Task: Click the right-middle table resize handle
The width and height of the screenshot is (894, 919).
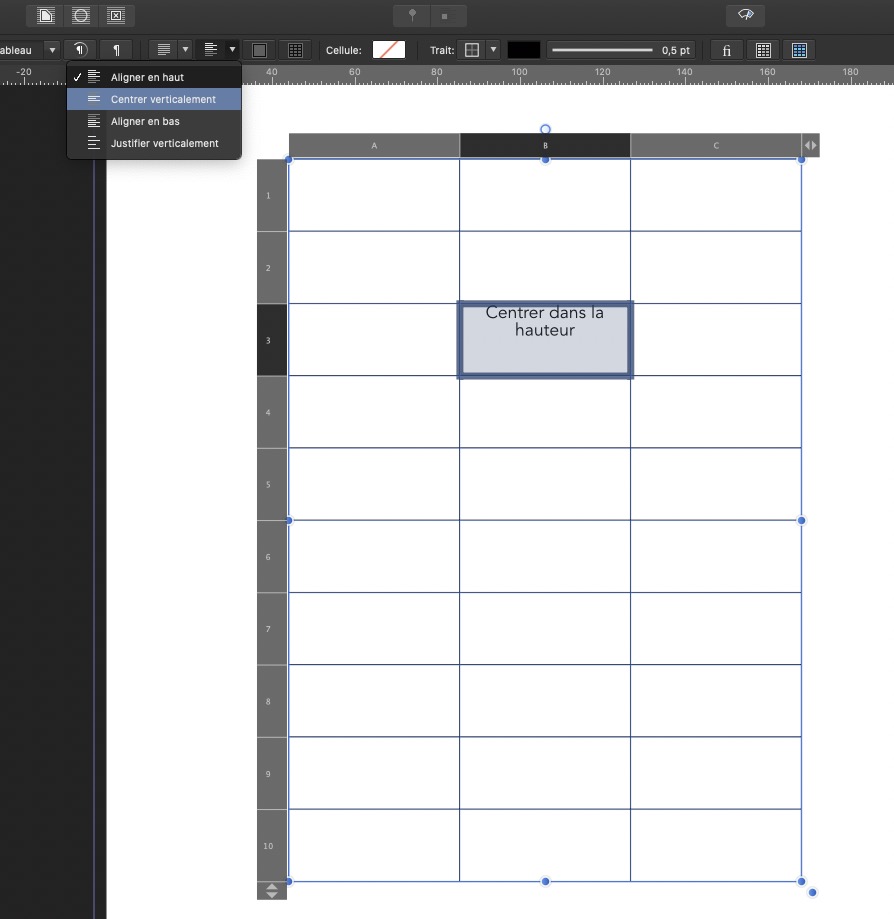Action: click(x=801, y=520)
